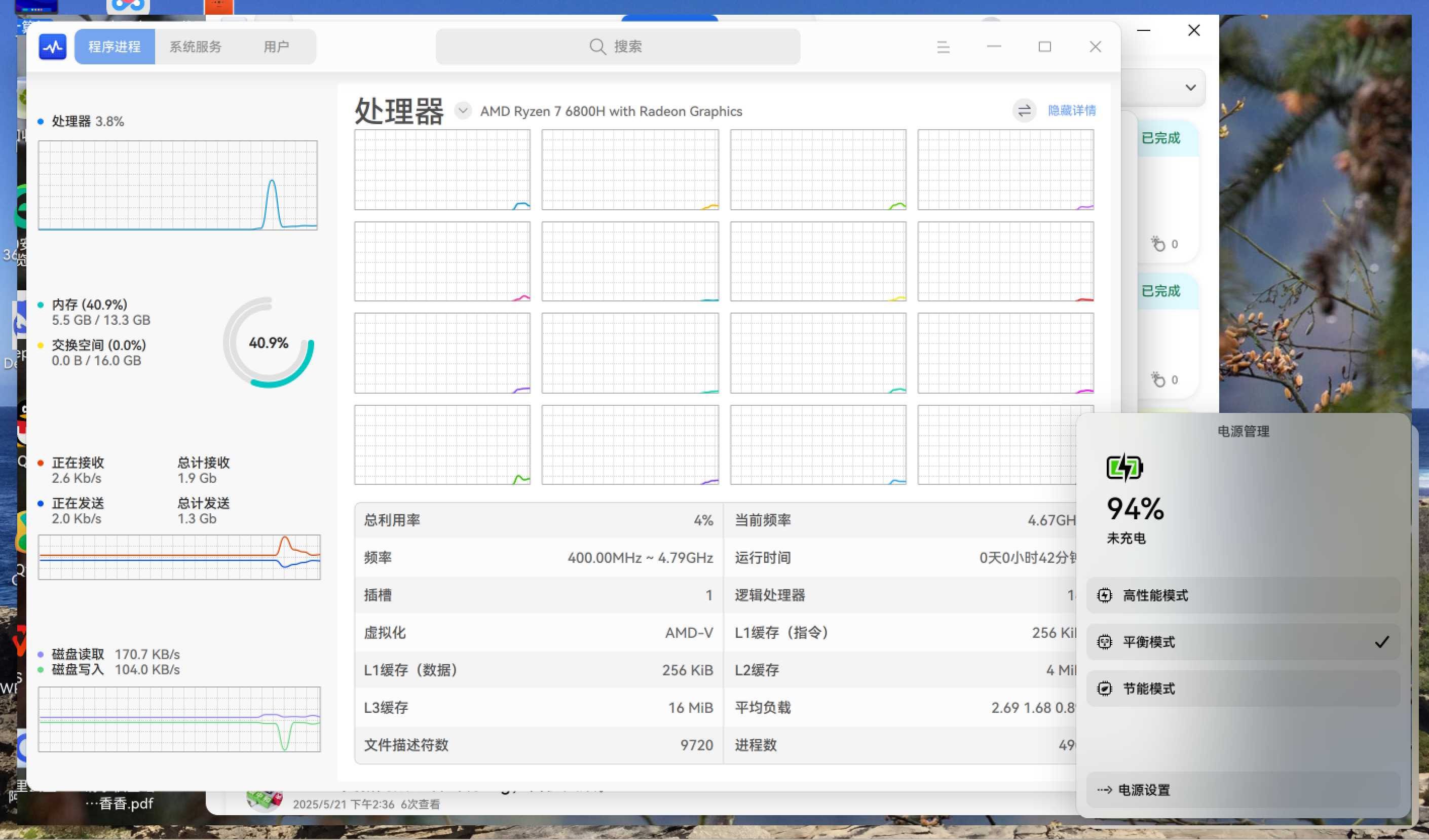Open 电源设置 power settings
Screen dimensions: 1429x840
(1243, 789)
